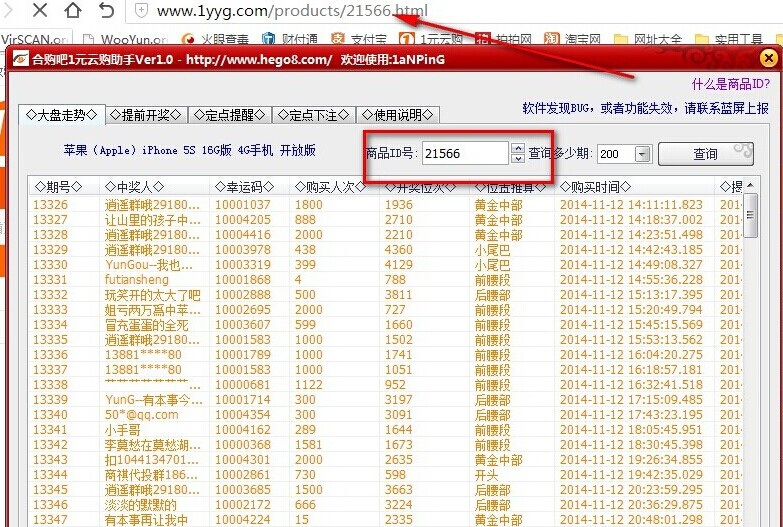Click the winner name 玩笑开的太大了吧
This screenshot has height=527, width=783.
point(153,295)
